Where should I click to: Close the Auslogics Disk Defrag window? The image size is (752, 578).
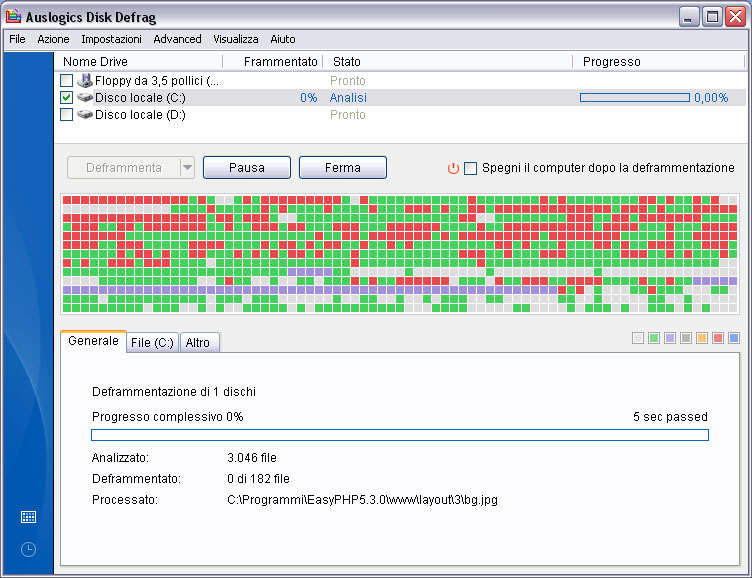[735, 17]
